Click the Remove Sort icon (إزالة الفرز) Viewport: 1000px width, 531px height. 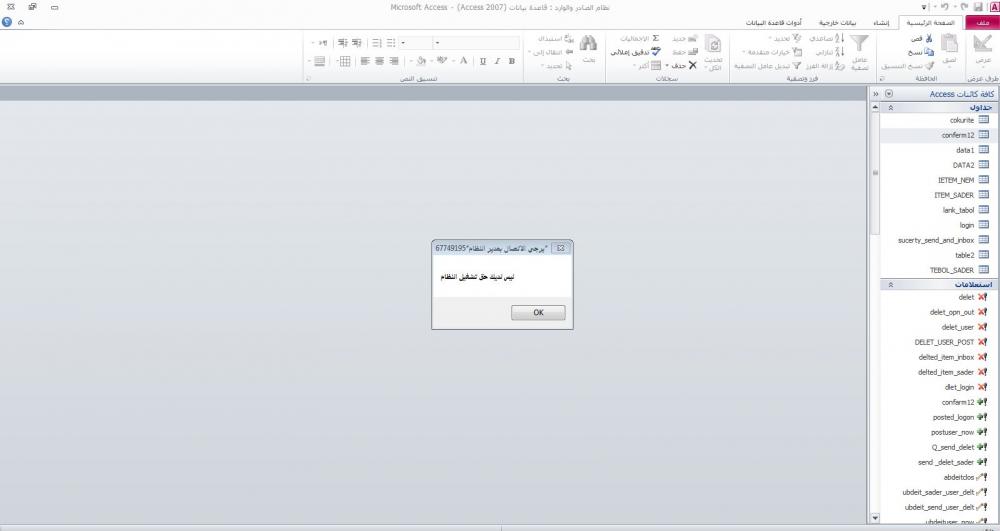coord(841,66)
